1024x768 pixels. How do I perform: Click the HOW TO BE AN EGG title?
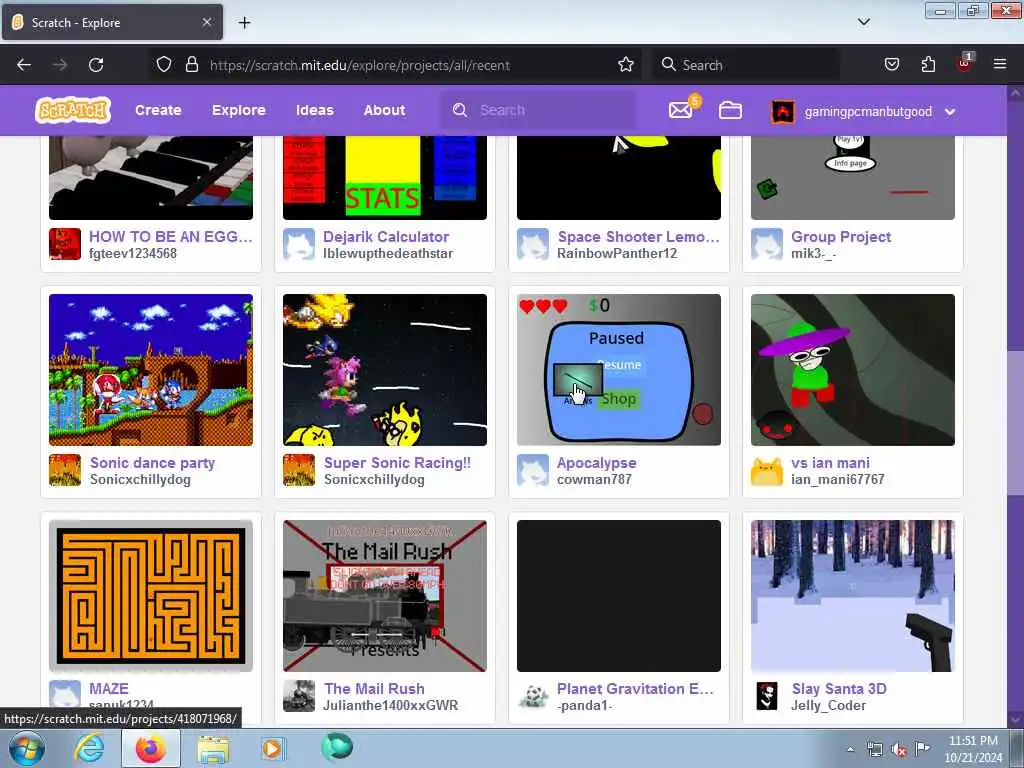(170, 236)
